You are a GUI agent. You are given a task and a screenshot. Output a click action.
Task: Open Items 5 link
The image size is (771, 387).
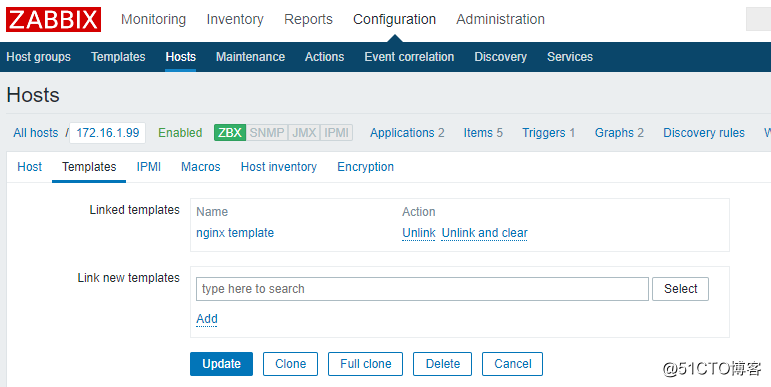(x=483, y=133)
